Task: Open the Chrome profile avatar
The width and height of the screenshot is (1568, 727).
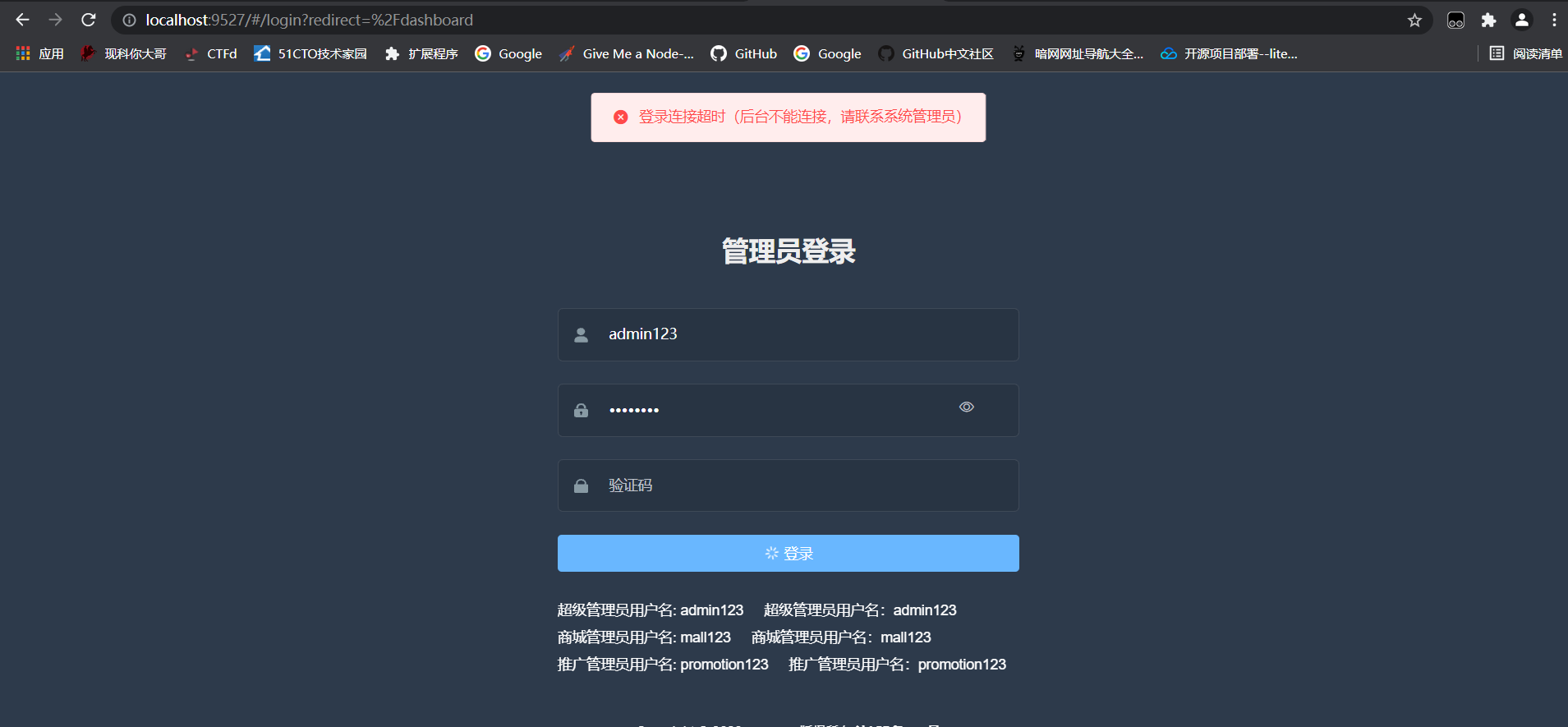Action: 1522,21
